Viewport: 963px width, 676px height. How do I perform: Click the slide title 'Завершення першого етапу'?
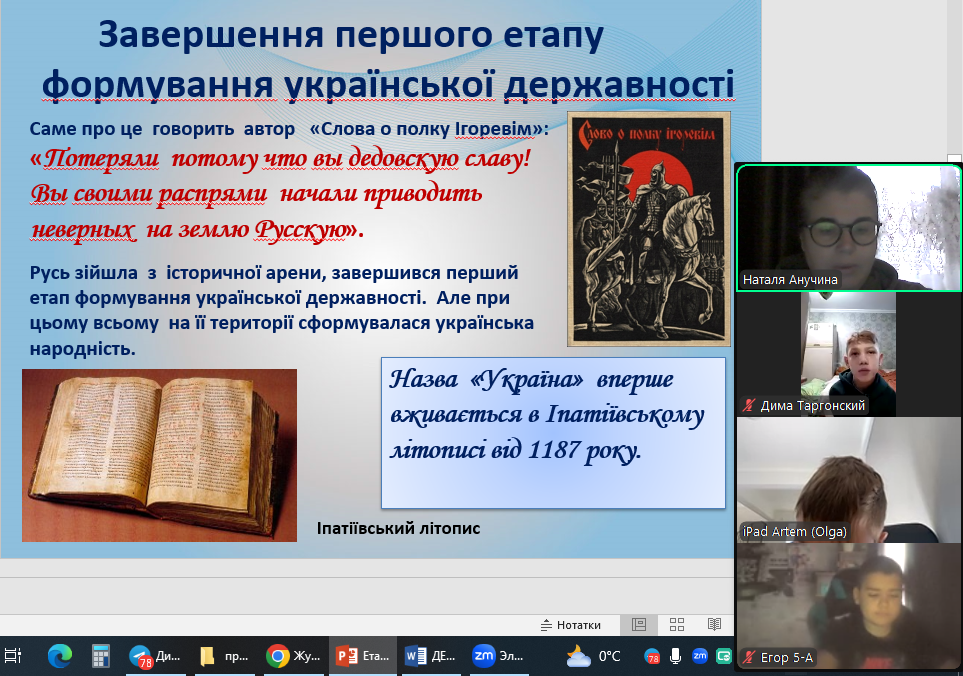351,34
